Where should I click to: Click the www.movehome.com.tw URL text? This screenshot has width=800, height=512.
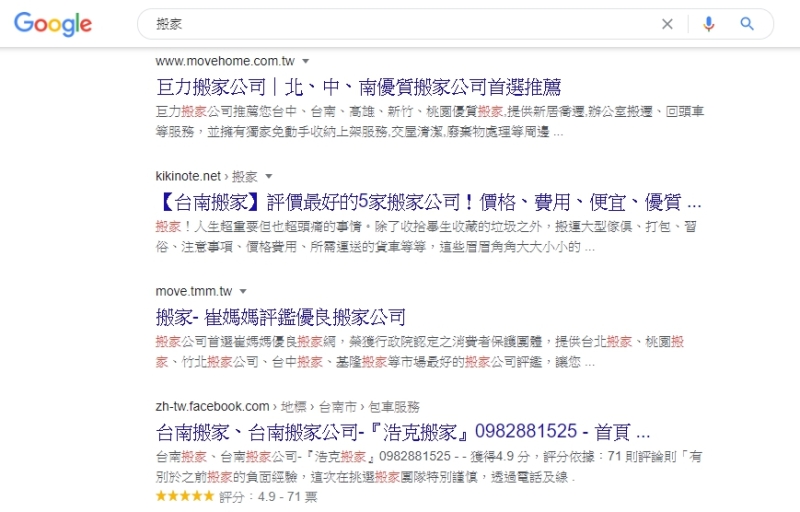click(x=225, y=61)
